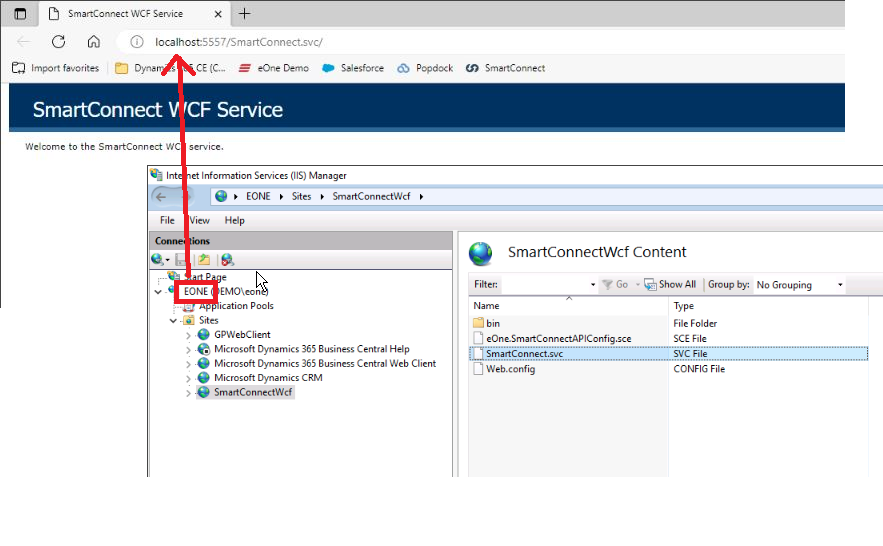Image resolution: width=883 pixels, height=546 pixels.
Task: Select the bin folder in content list
Action: [x=493, y=323]
